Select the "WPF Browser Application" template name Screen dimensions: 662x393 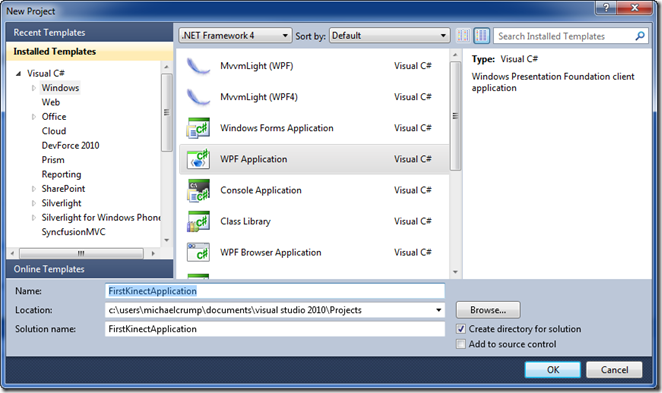(x=271, y=252)
